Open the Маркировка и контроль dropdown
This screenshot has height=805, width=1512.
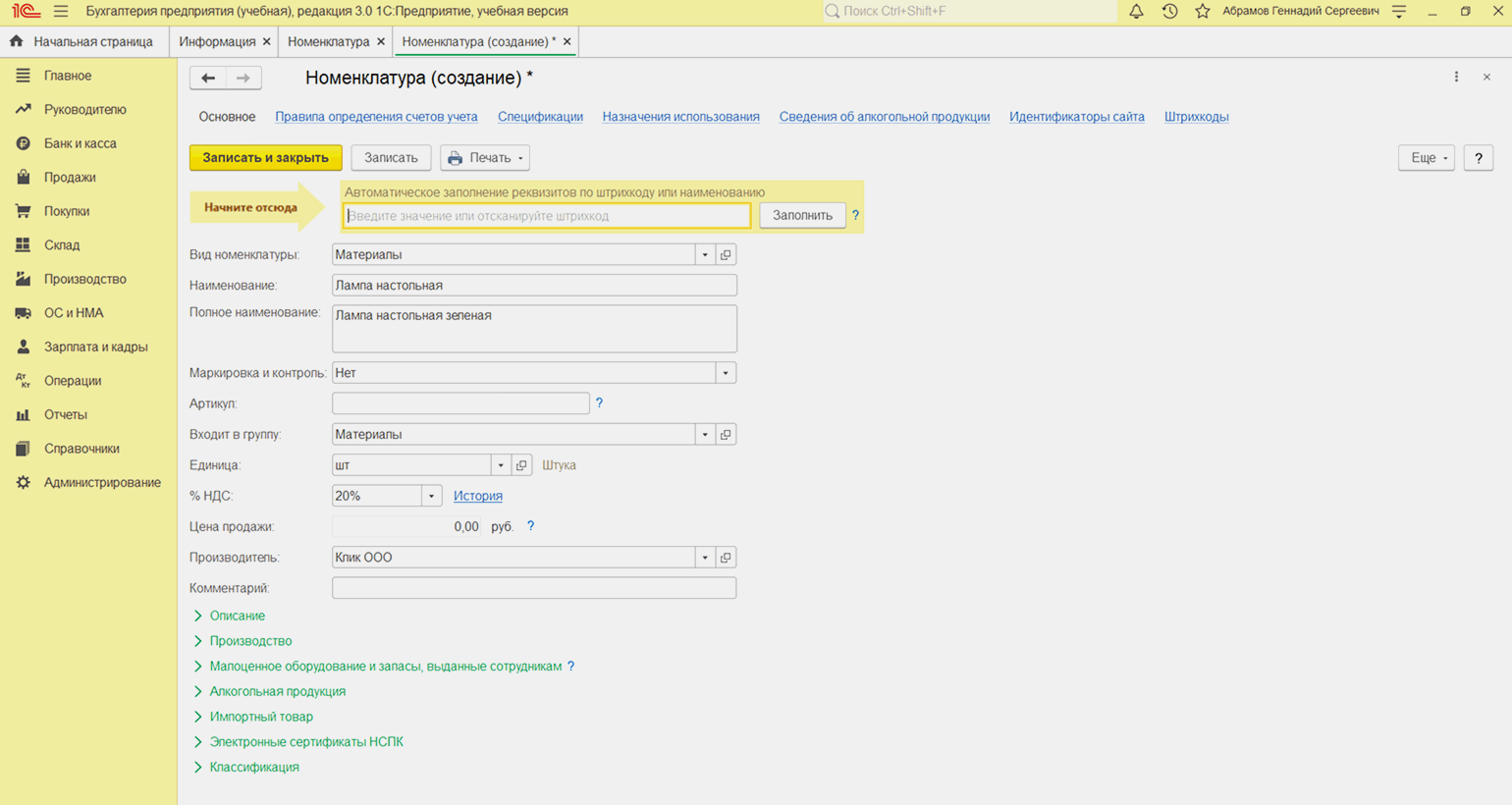point(726,373)
